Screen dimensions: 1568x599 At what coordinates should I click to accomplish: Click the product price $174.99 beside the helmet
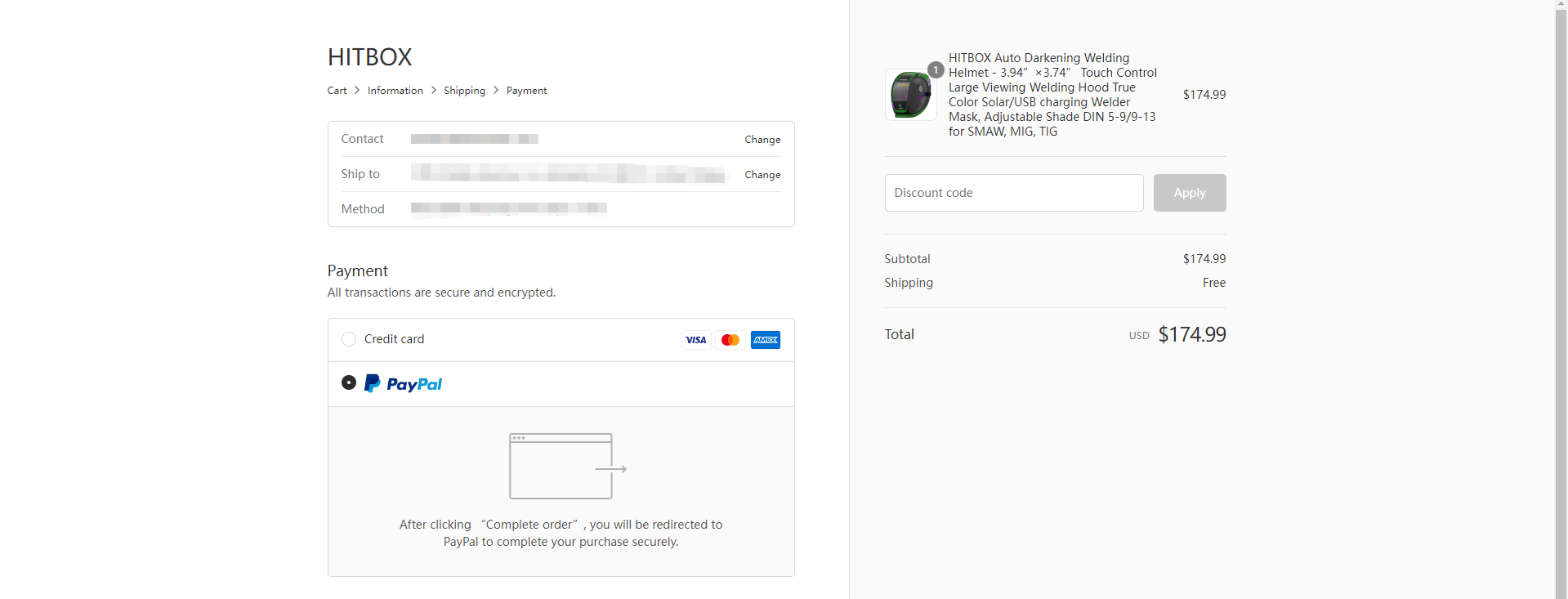[1204, 95]
